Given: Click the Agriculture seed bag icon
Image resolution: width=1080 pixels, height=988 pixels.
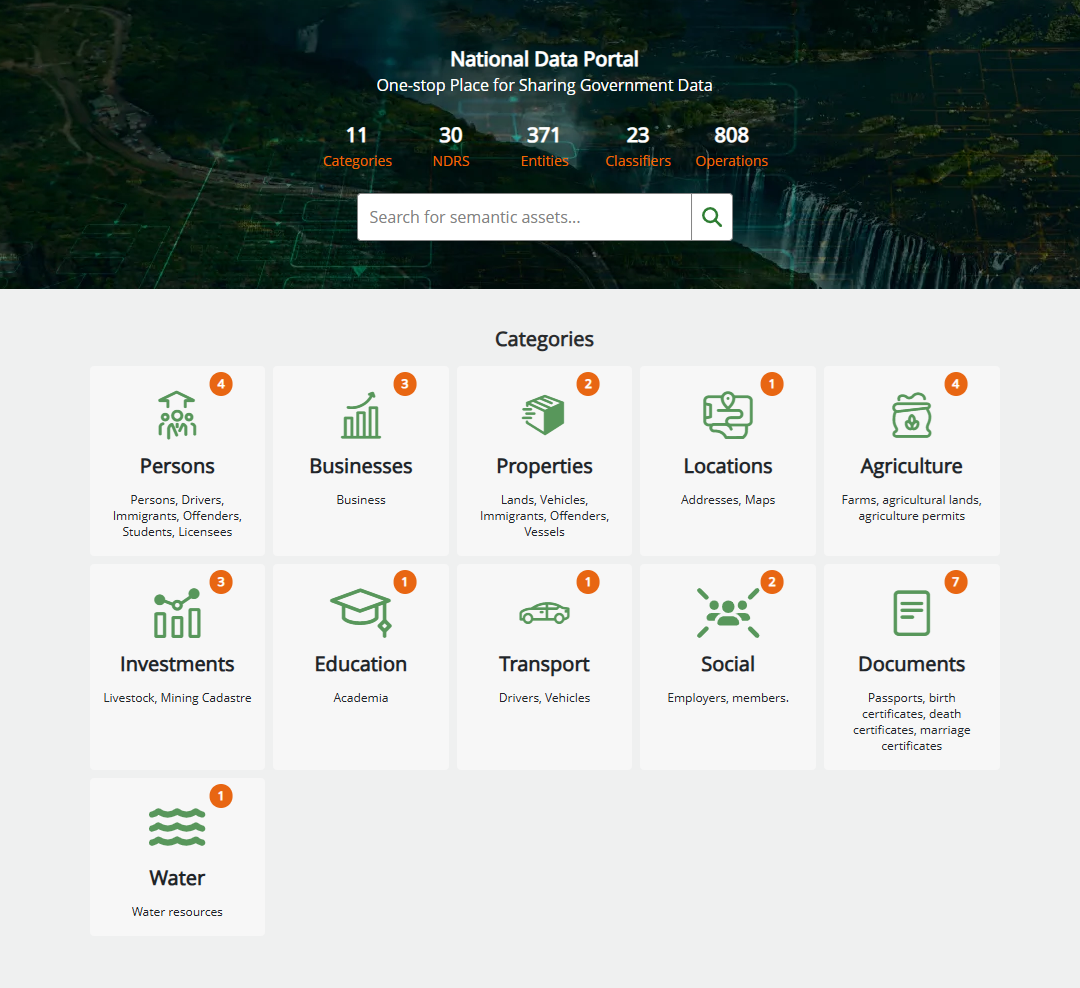Looking at the screenshot, I should pyautogui.click(x=911, y=415).
